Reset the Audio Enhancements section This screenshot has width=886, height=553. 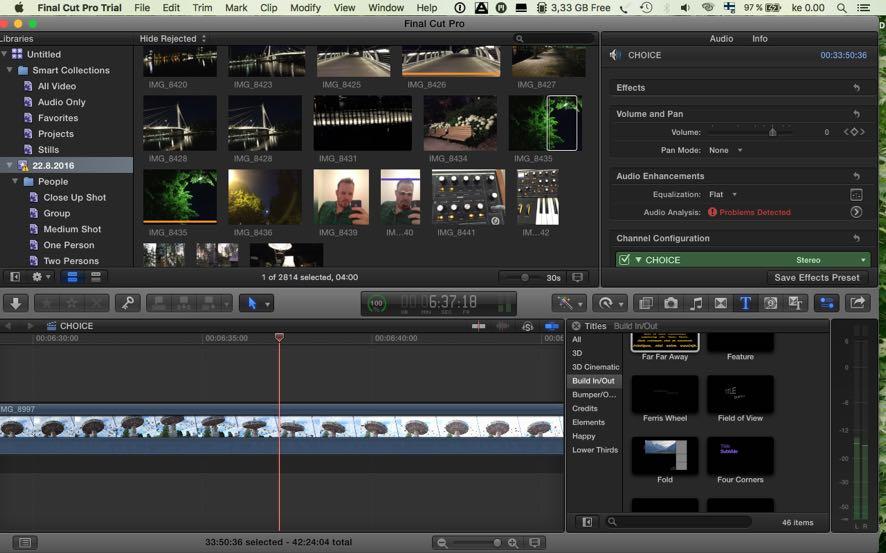pyautogui.click(x=857, y=176)
